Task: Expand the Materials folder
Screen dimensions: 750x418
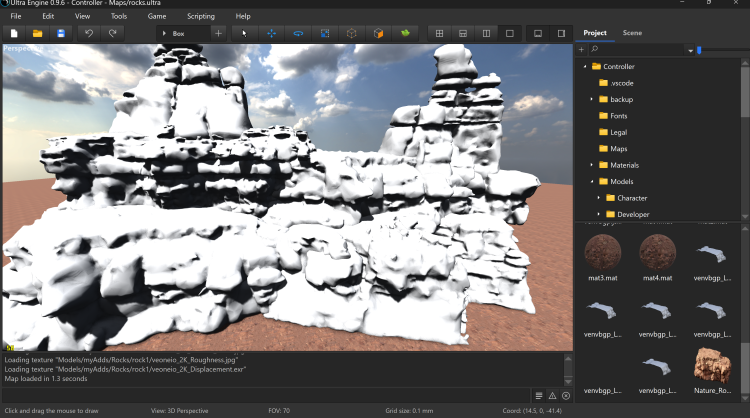Action: 591,165
